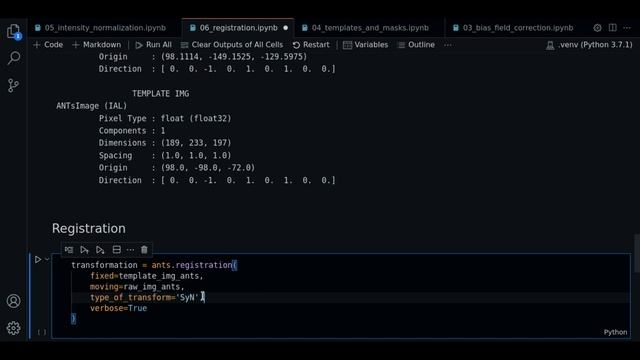Image resolution: width=640 pixels, height=360 pixels.
Task: Add a new Markdown cell
Action: point(97,45)
